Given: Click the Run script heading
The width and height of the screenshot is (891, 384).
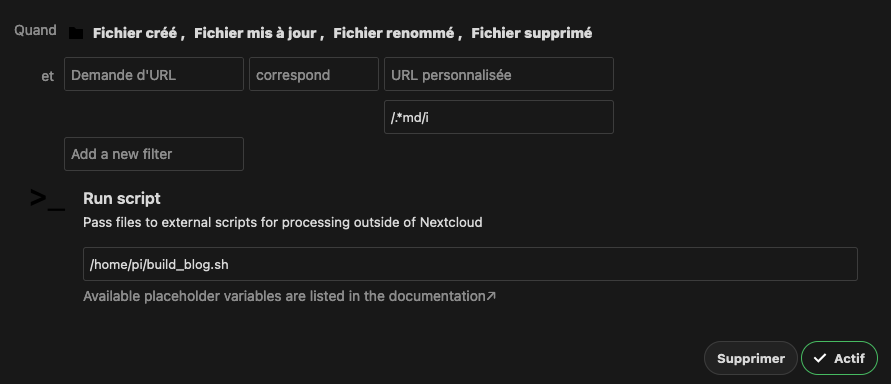Looking at the screenshot, I should pyautogui.click(x=122, y=198).
